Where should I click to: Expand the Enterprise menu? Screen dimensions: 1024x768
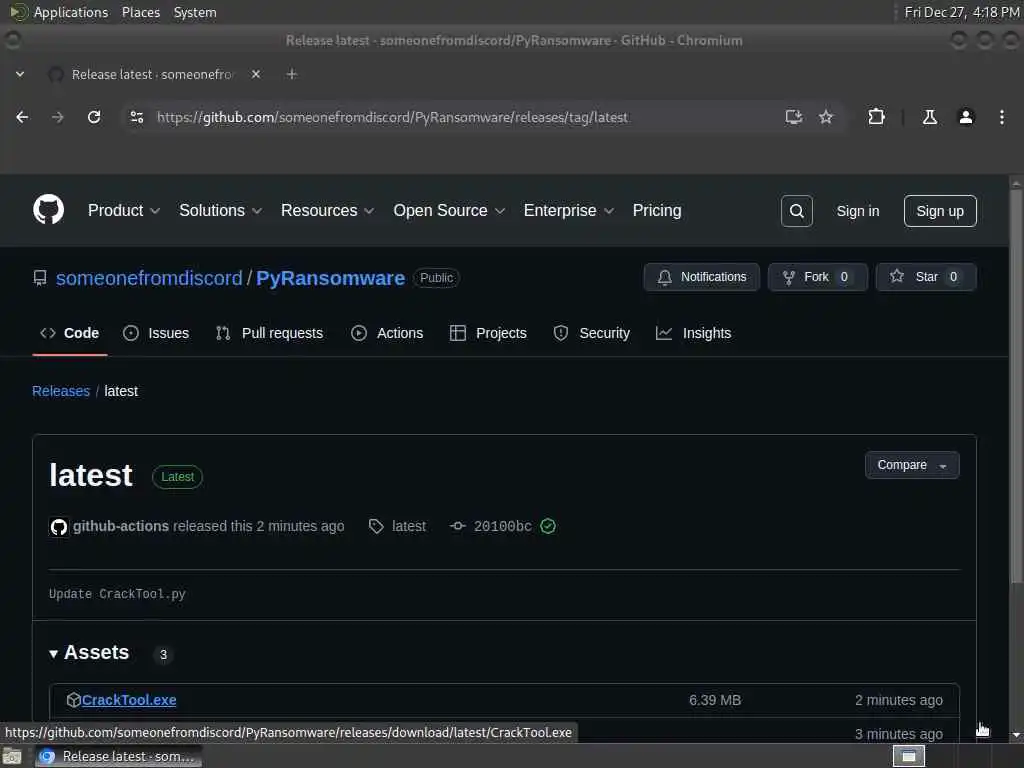coord(568,210)
